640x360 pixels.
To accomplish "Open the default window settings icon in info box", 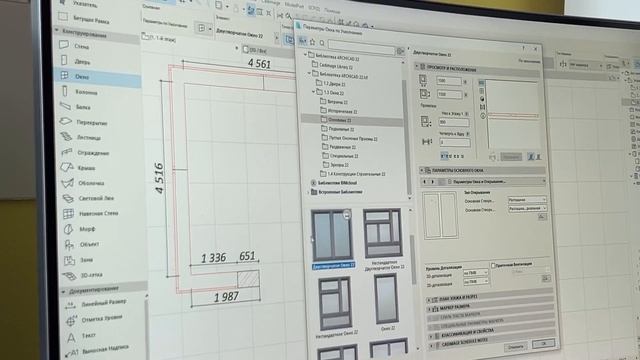I will coord(202,28).
